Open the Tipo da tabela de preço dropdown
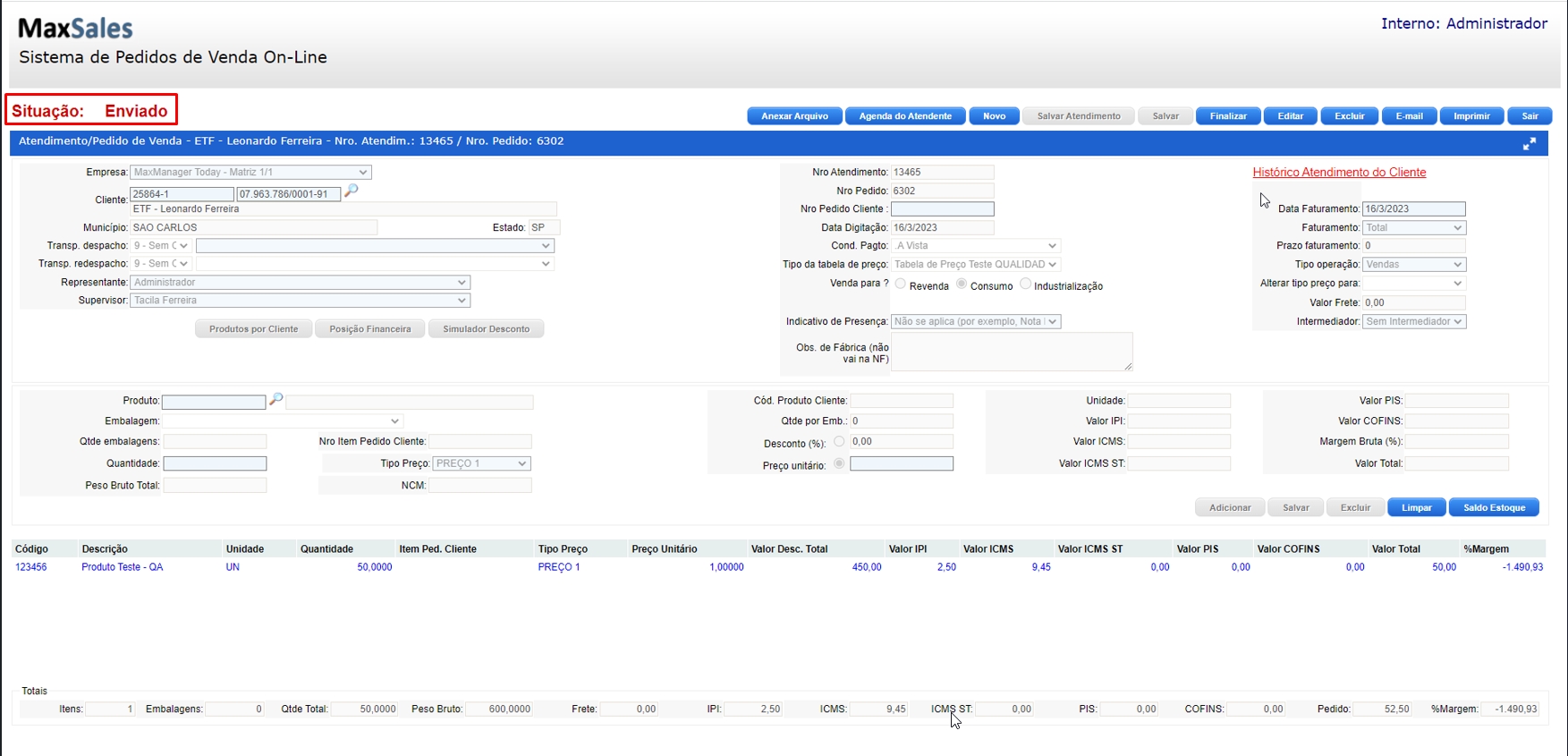 pos(976,264)
